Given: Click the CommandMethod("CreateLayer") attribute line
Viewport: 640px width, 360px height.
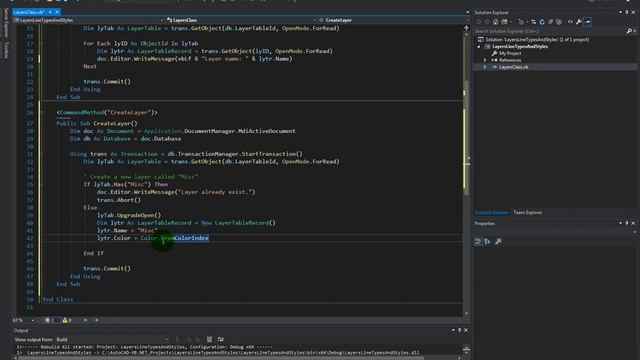Looking at the screenshot, I should 107,112.
